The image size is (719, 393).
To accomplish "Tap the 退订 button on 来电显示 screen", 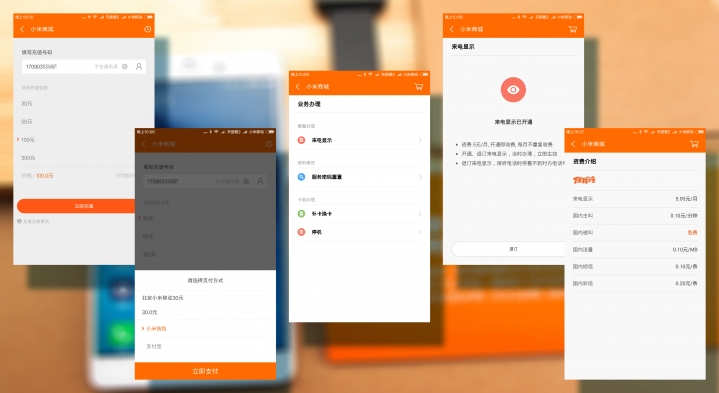I will tap(508, 249).
